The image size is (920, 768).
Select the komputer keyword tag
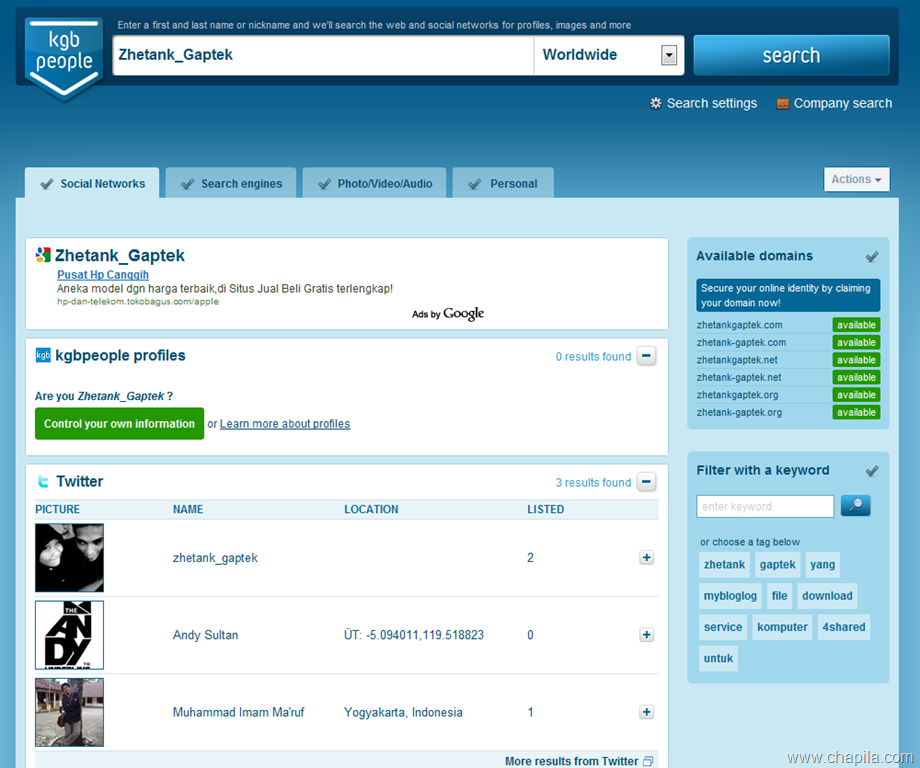782,627
